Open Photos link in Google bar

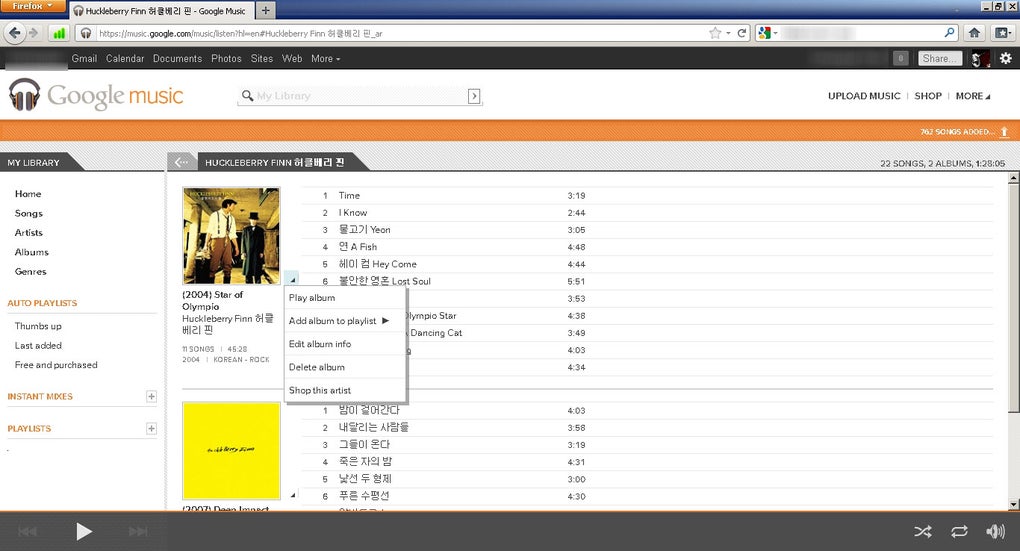pos(226,59)
